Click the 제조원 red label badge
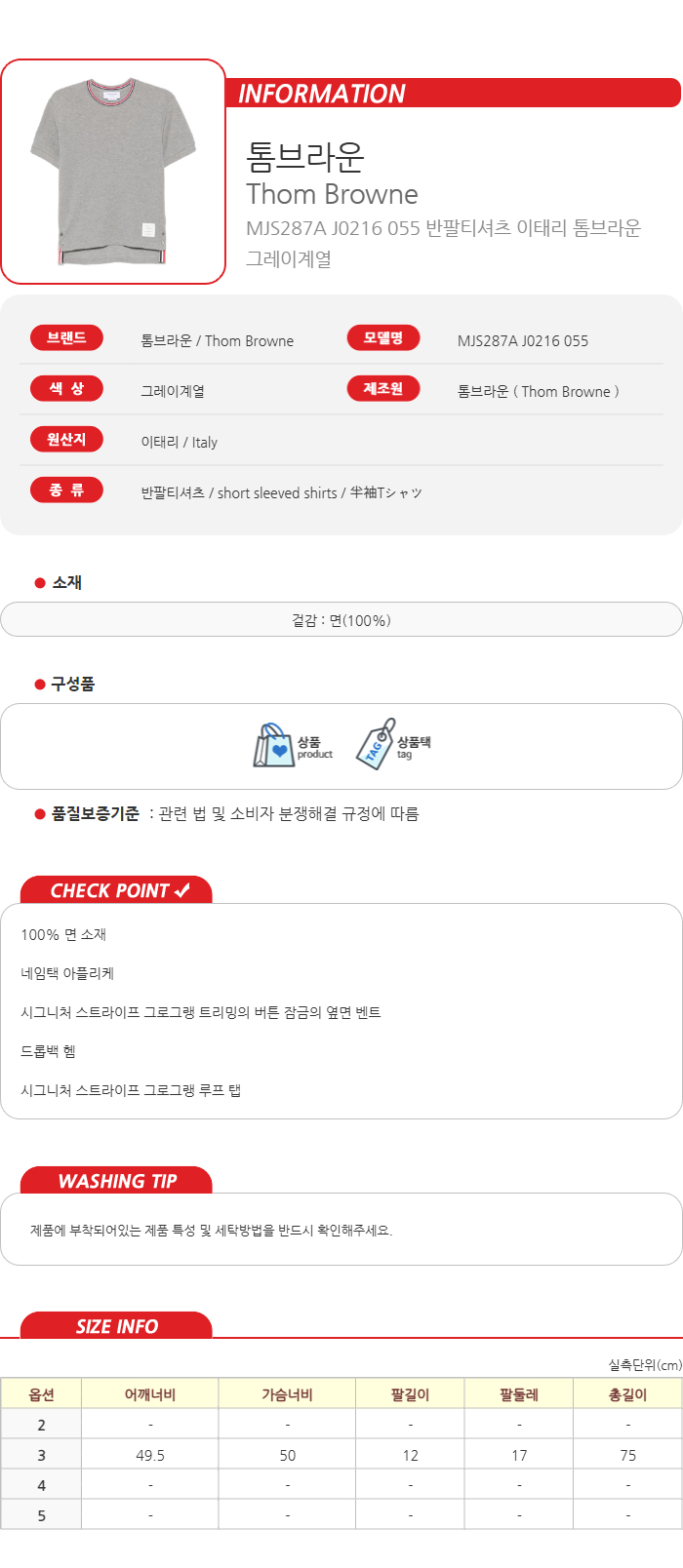683x1568 pixels. tap(383, 389)
